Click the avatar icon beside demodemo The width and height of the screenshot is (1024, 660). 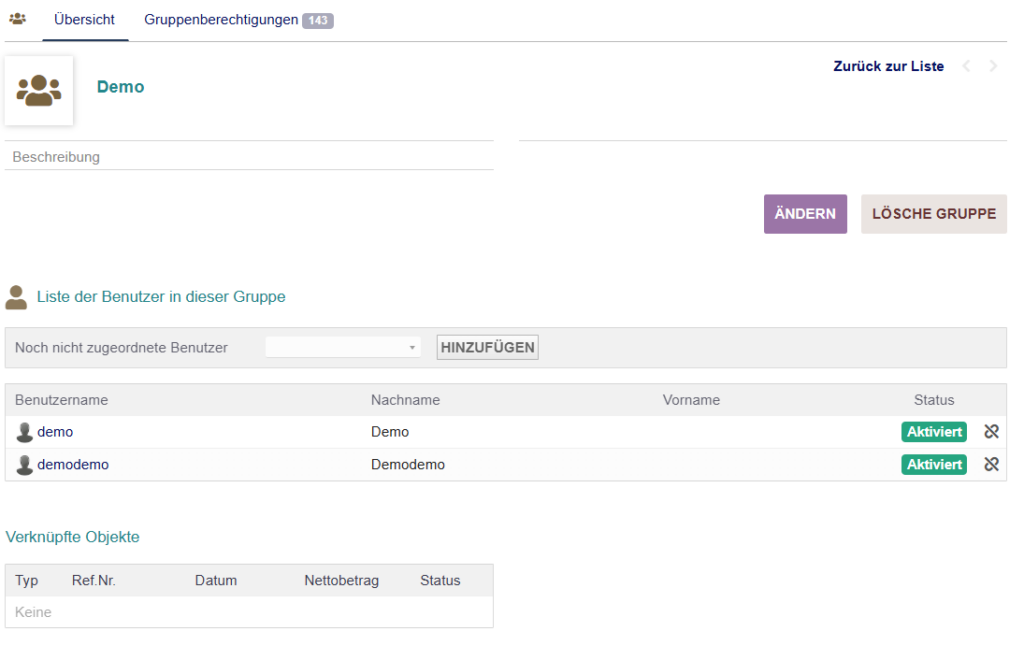coord(25,465)
